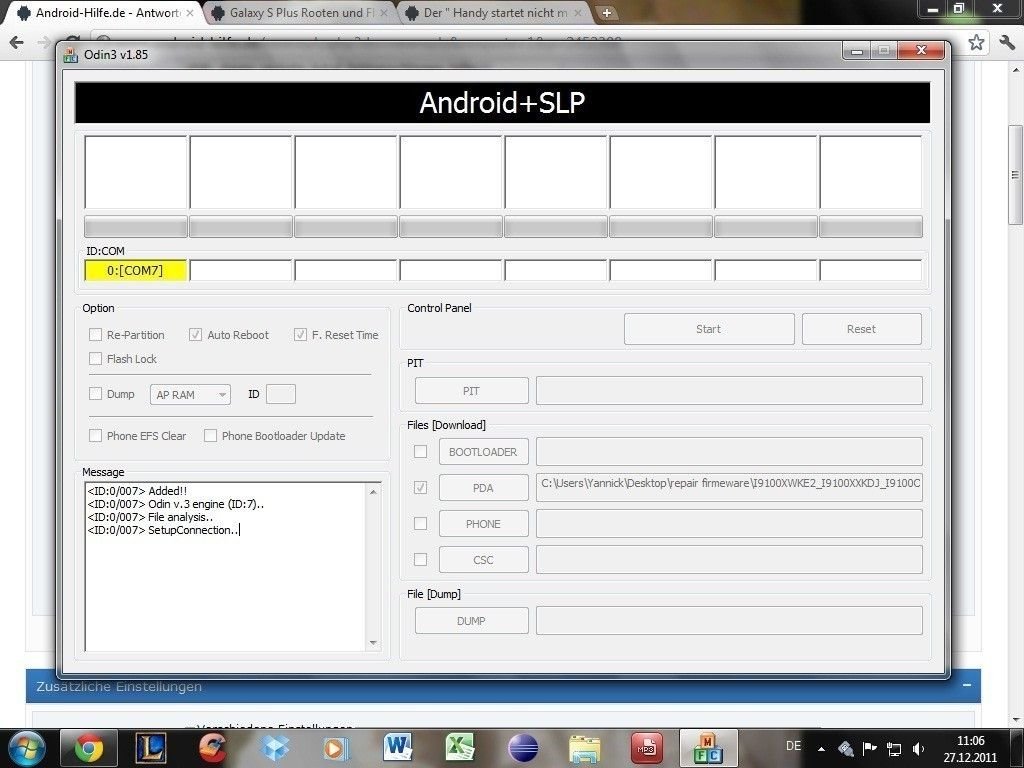Open a new Chrome tab
The width and height of the screenshot is (1024, 768).
(607, 12)
